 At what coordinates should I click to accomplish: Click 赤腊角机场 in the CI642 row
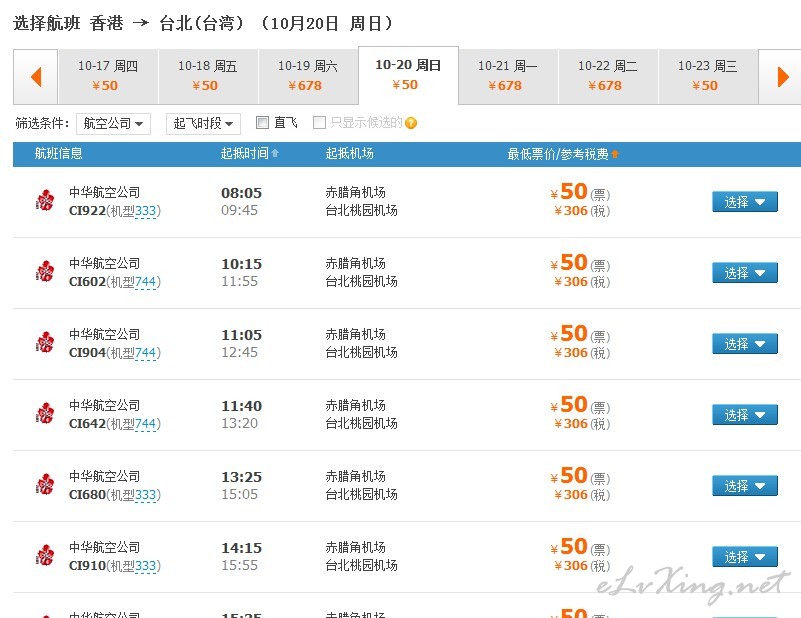[x=356, y=406]
